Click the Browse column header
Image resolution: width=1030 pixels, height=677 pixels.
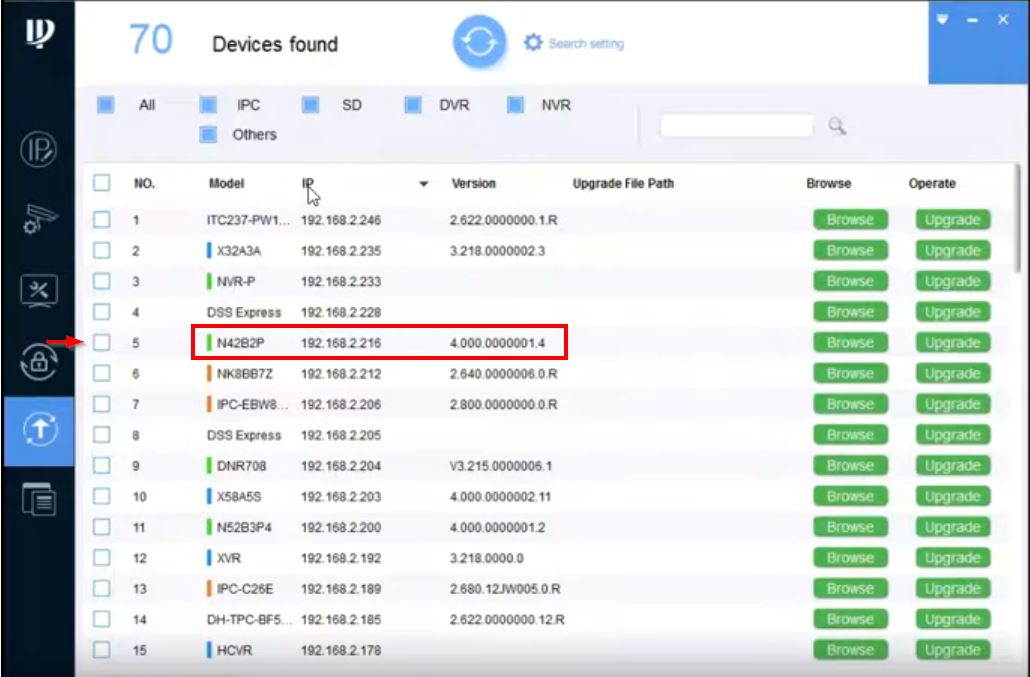828,183
